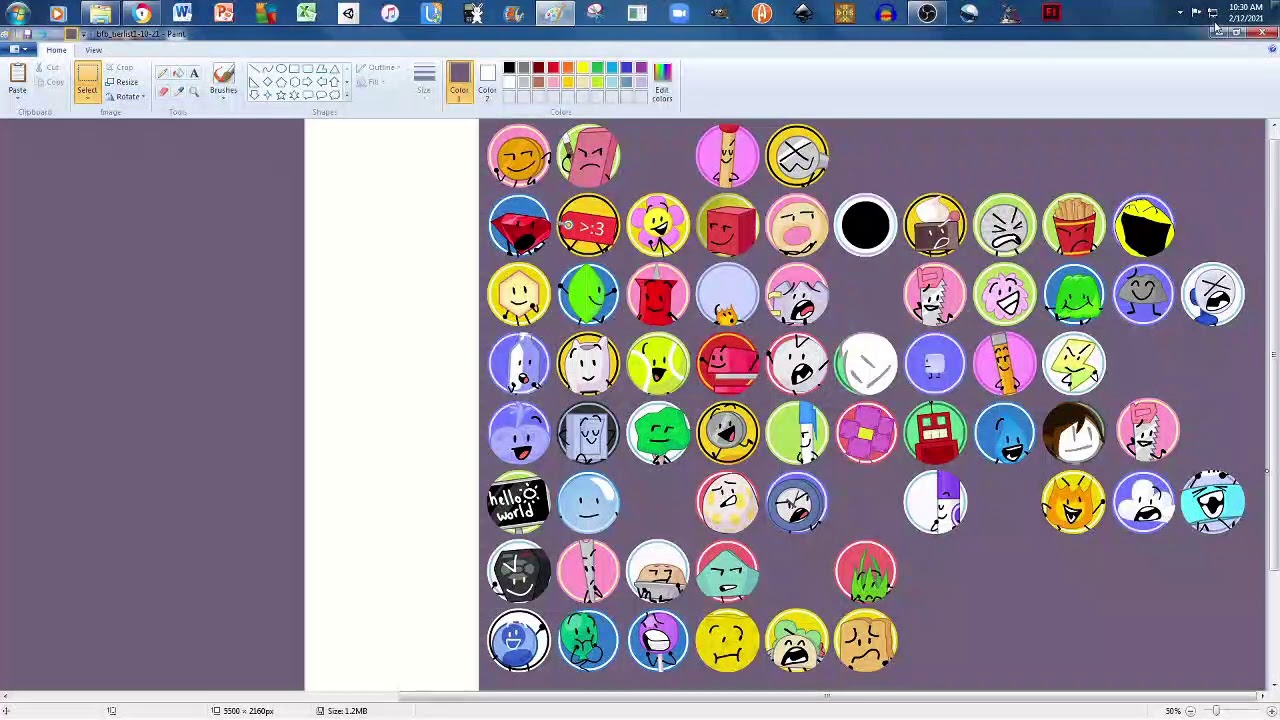1280x720 pixels.
Task: Click the Copy command
Action: tap(50, 82)
